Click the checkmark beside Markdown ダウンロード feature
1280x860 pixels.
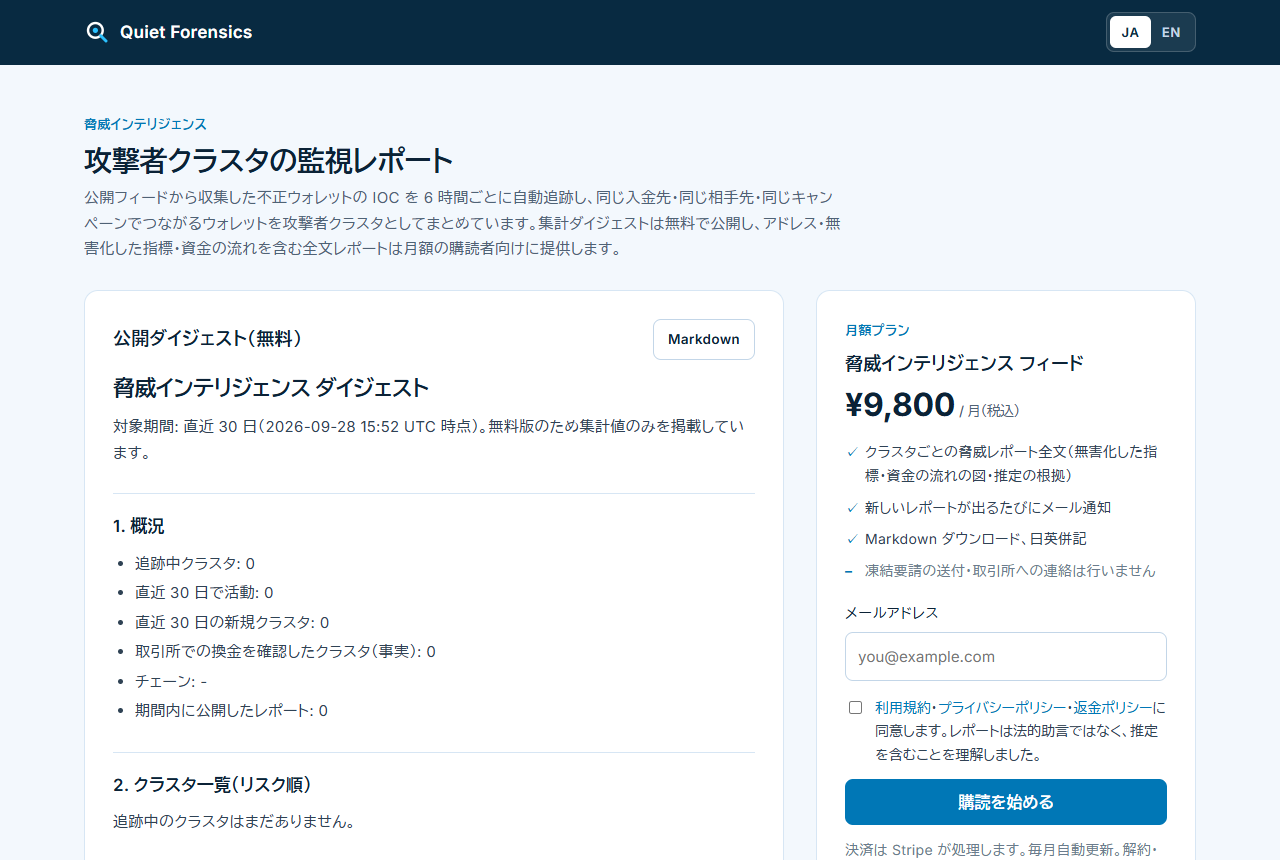coord(852,539)
